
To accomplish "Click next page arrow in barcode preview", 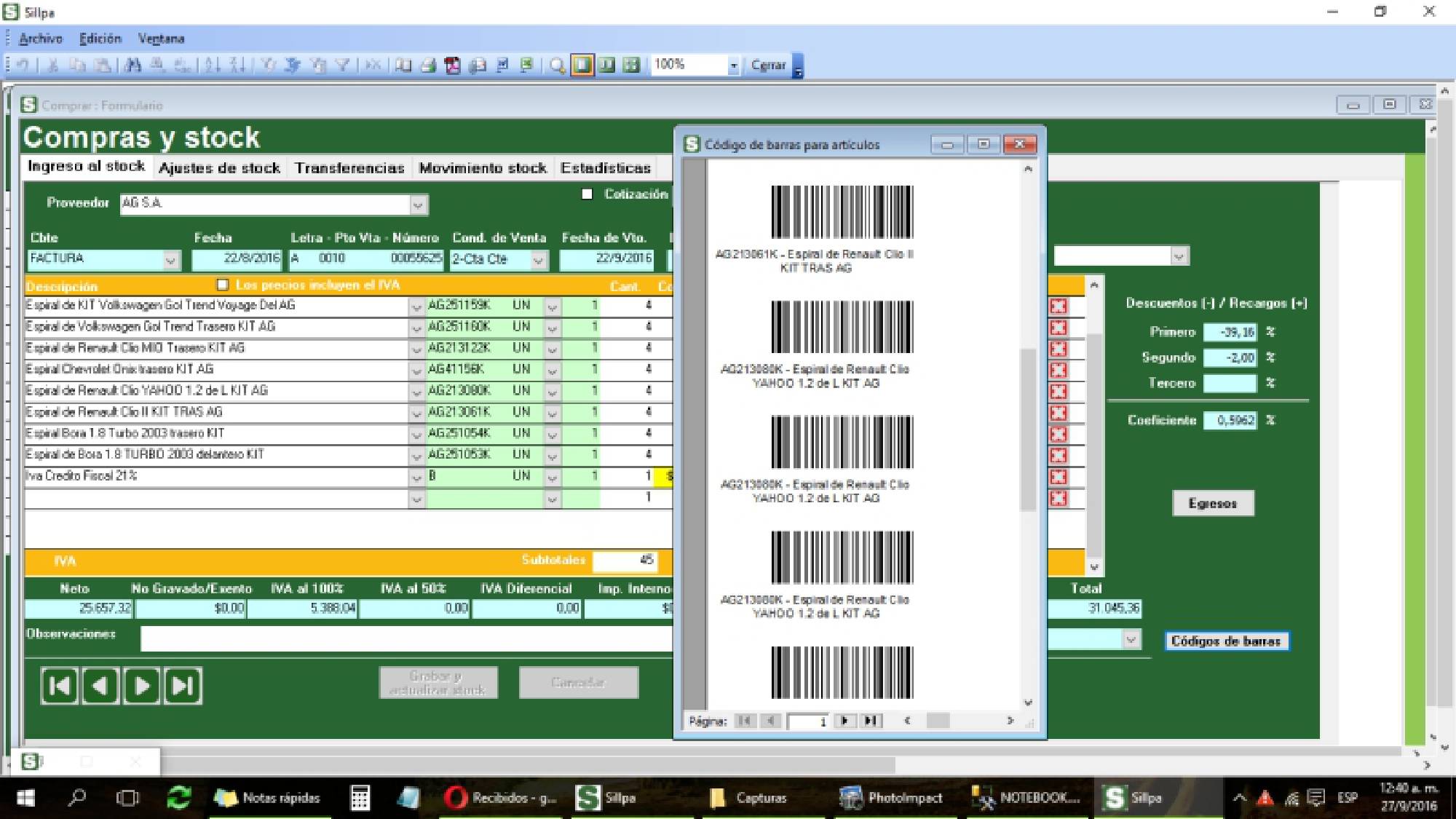I will point(844,721).
